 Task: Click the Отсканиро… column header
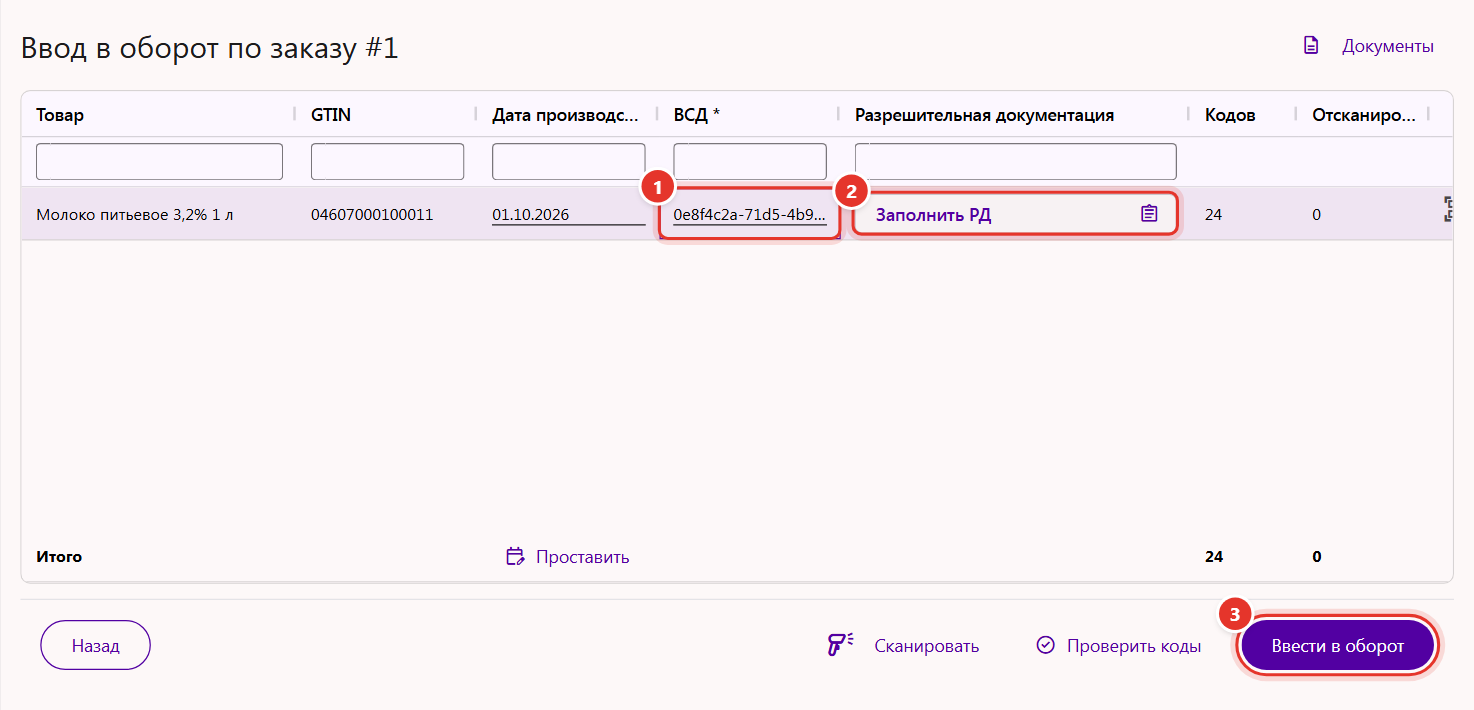point(1364,115)
